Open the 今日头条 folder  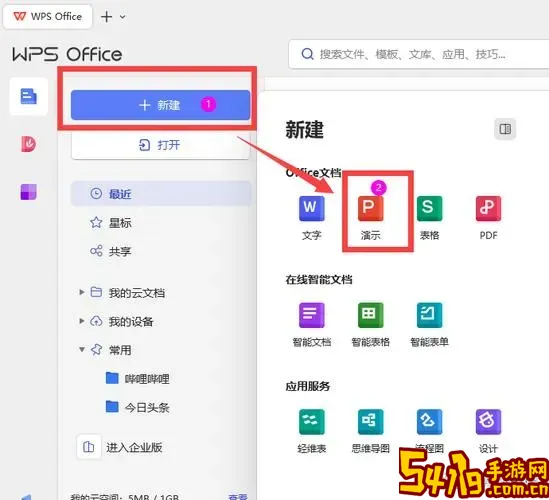[138, 407]
